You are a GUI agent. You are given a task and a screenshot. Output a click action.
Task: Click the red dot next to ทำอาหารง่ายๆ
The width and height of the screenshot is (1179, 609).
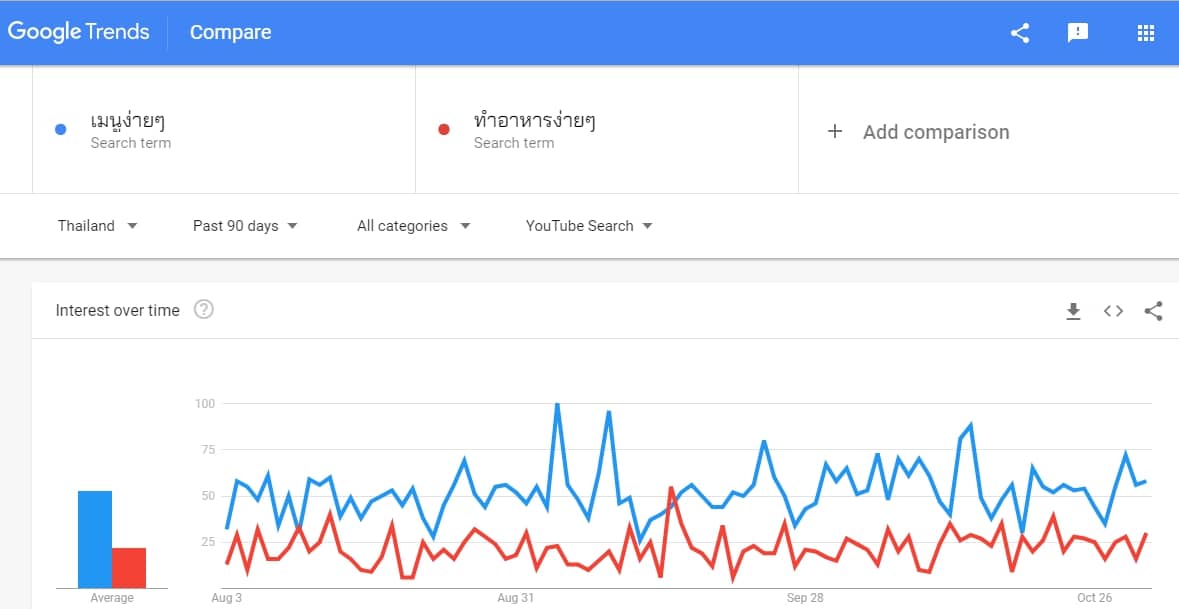444,129
